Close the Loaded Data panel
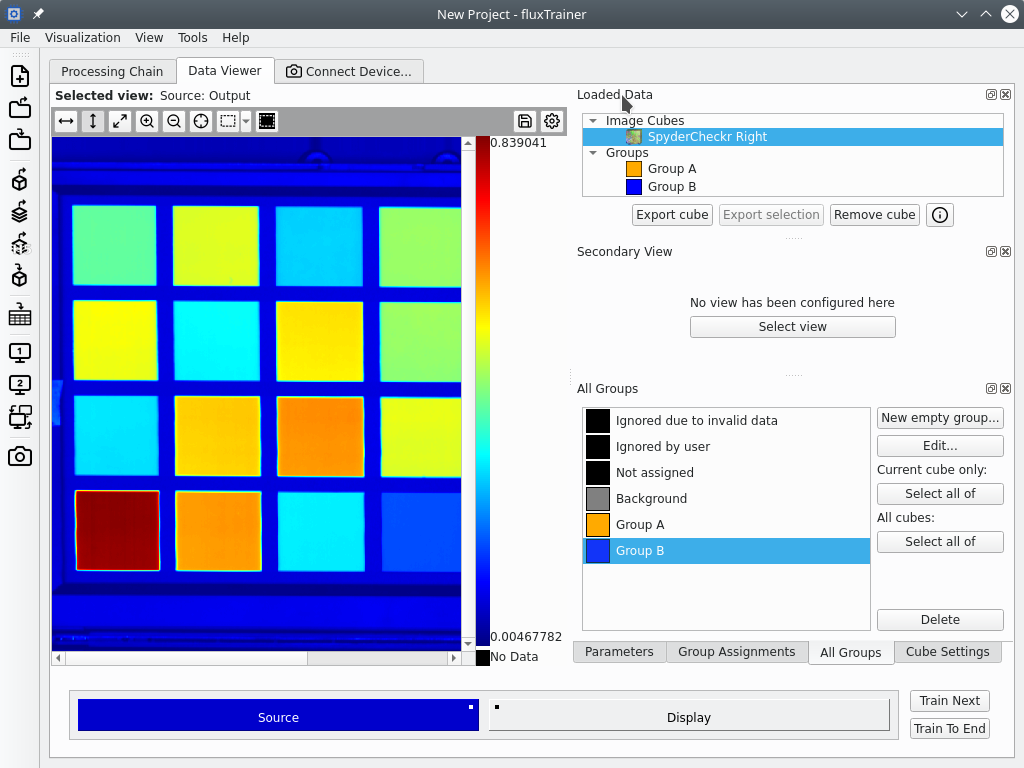 1006,95
